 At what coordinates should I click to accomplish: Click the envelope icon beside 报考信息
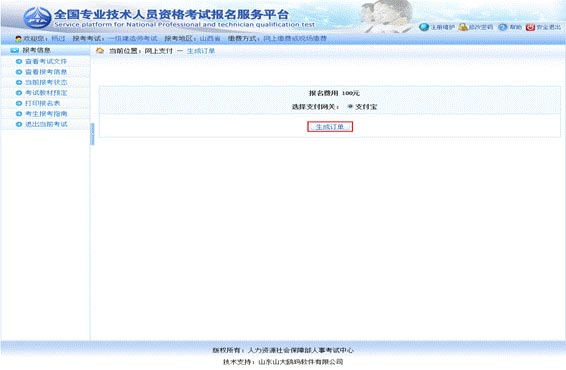[14, 50]
